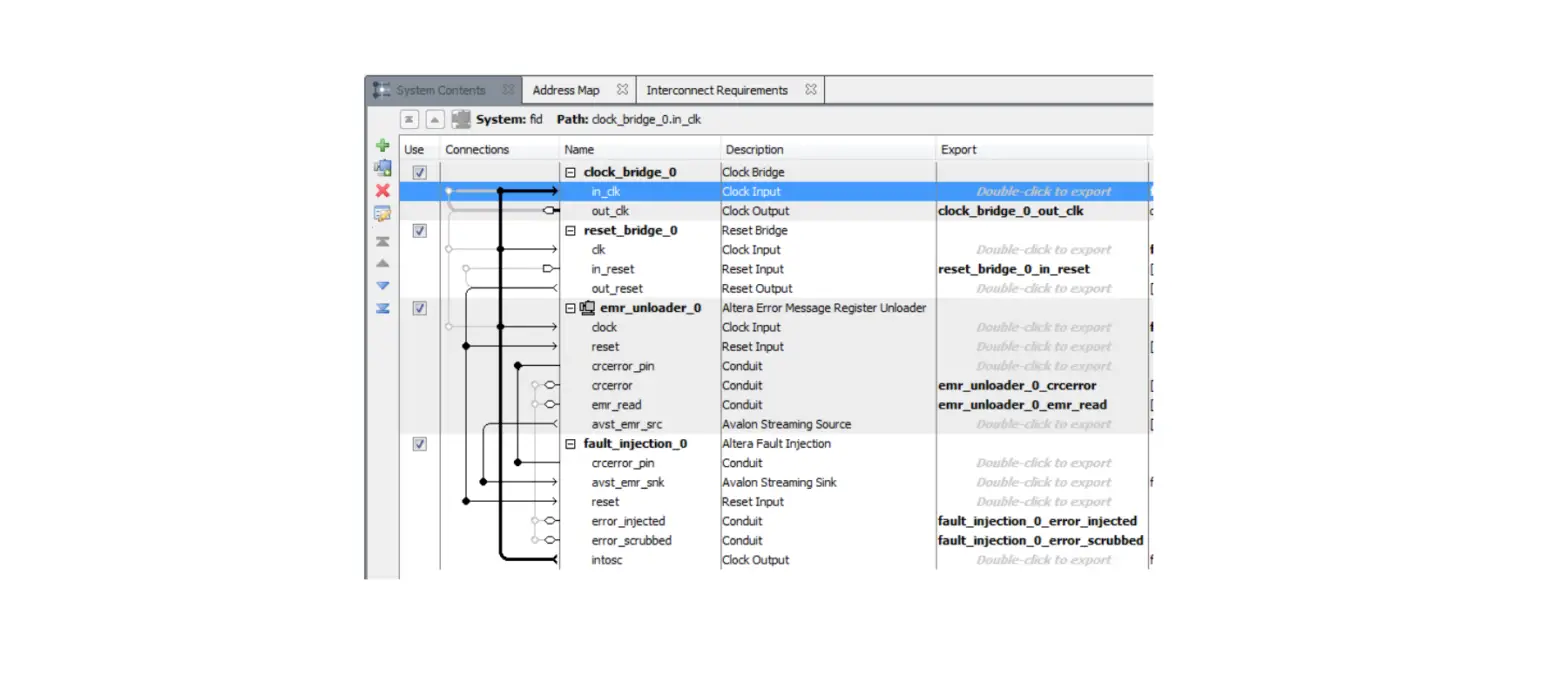Click the Reset Bridge description

pos(754,230)
